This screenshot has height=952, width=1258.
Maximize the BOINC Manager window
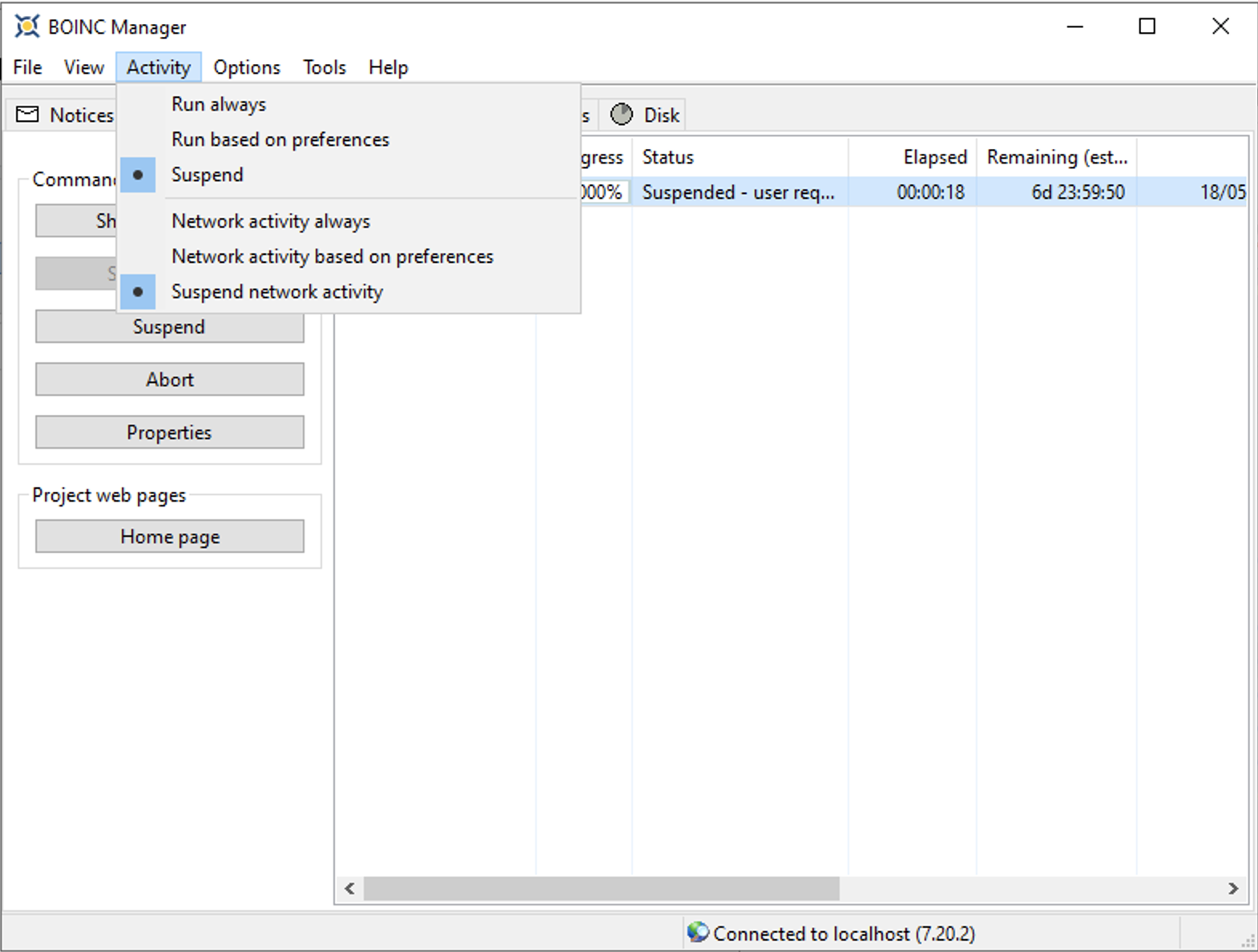pos(1147,26)
